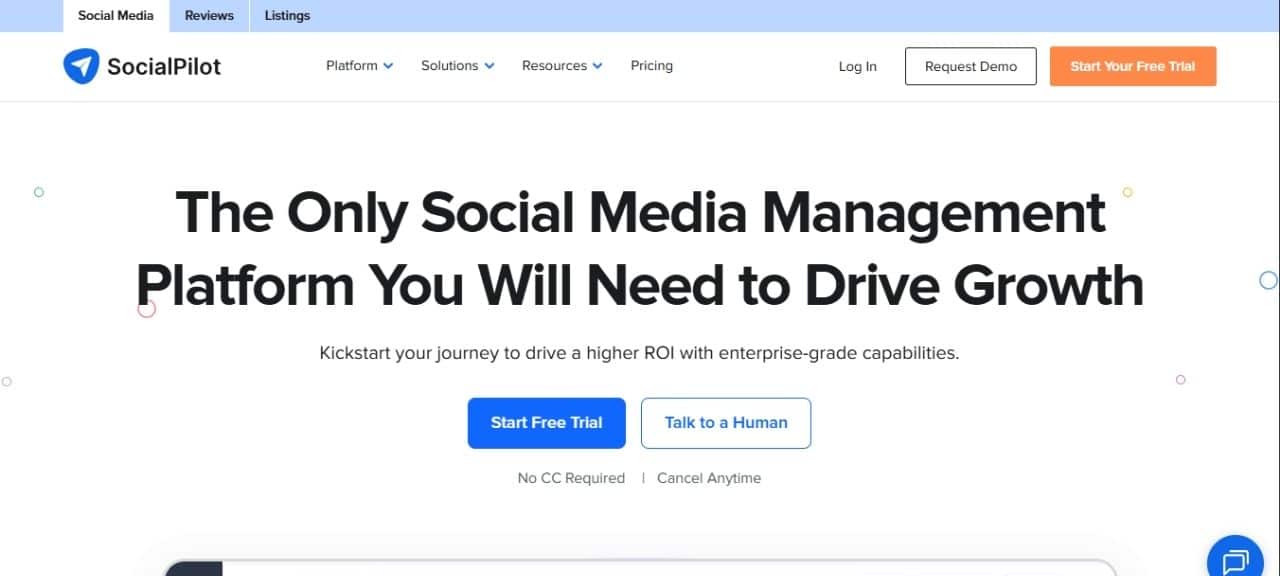Switch to the Reviews tab
This screenshot has width=1280, height=576.
click(208, 15)
